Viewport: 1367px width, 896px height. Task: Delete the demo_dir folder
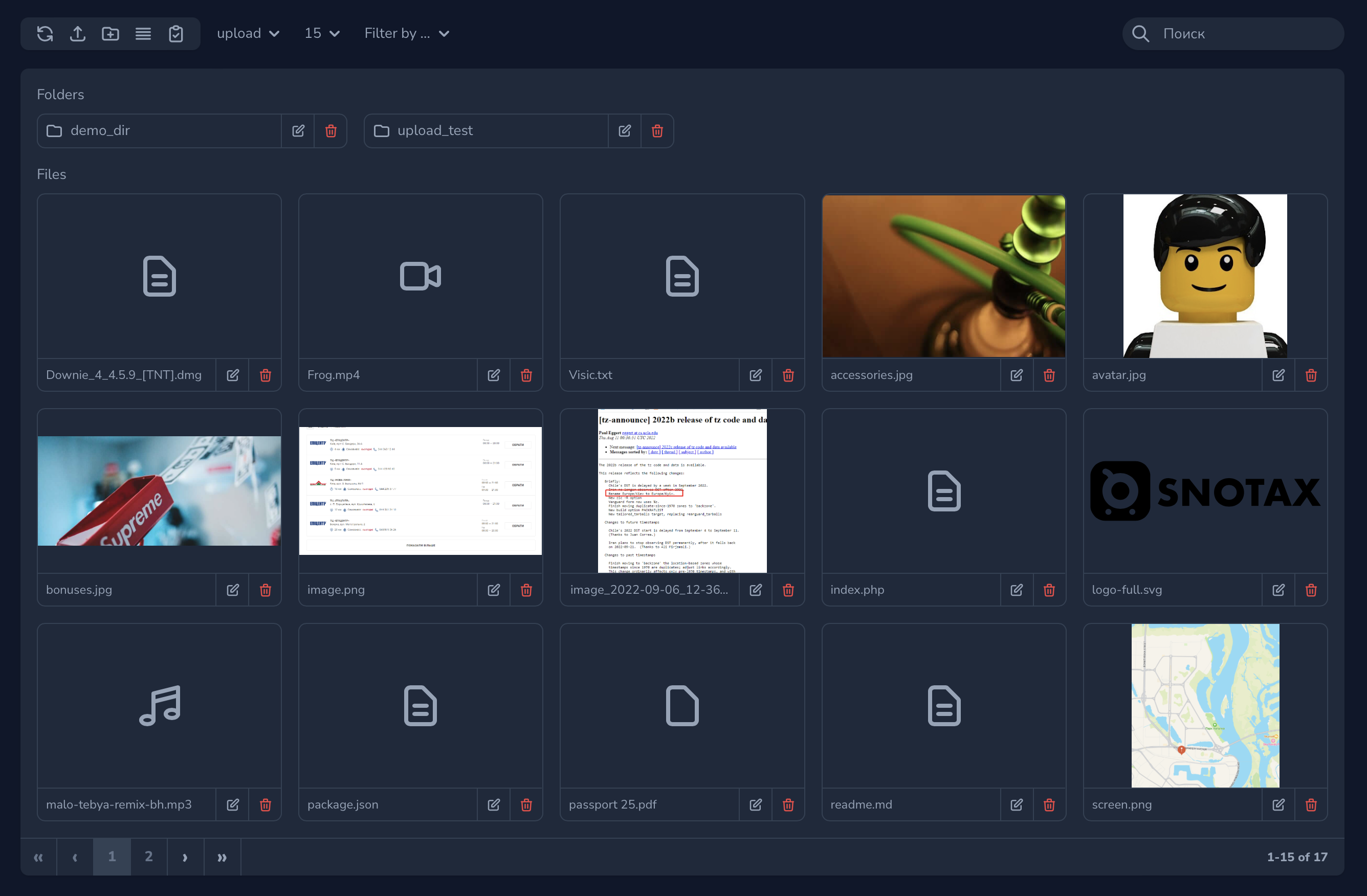pyautogui.click(x=331, y=131)
